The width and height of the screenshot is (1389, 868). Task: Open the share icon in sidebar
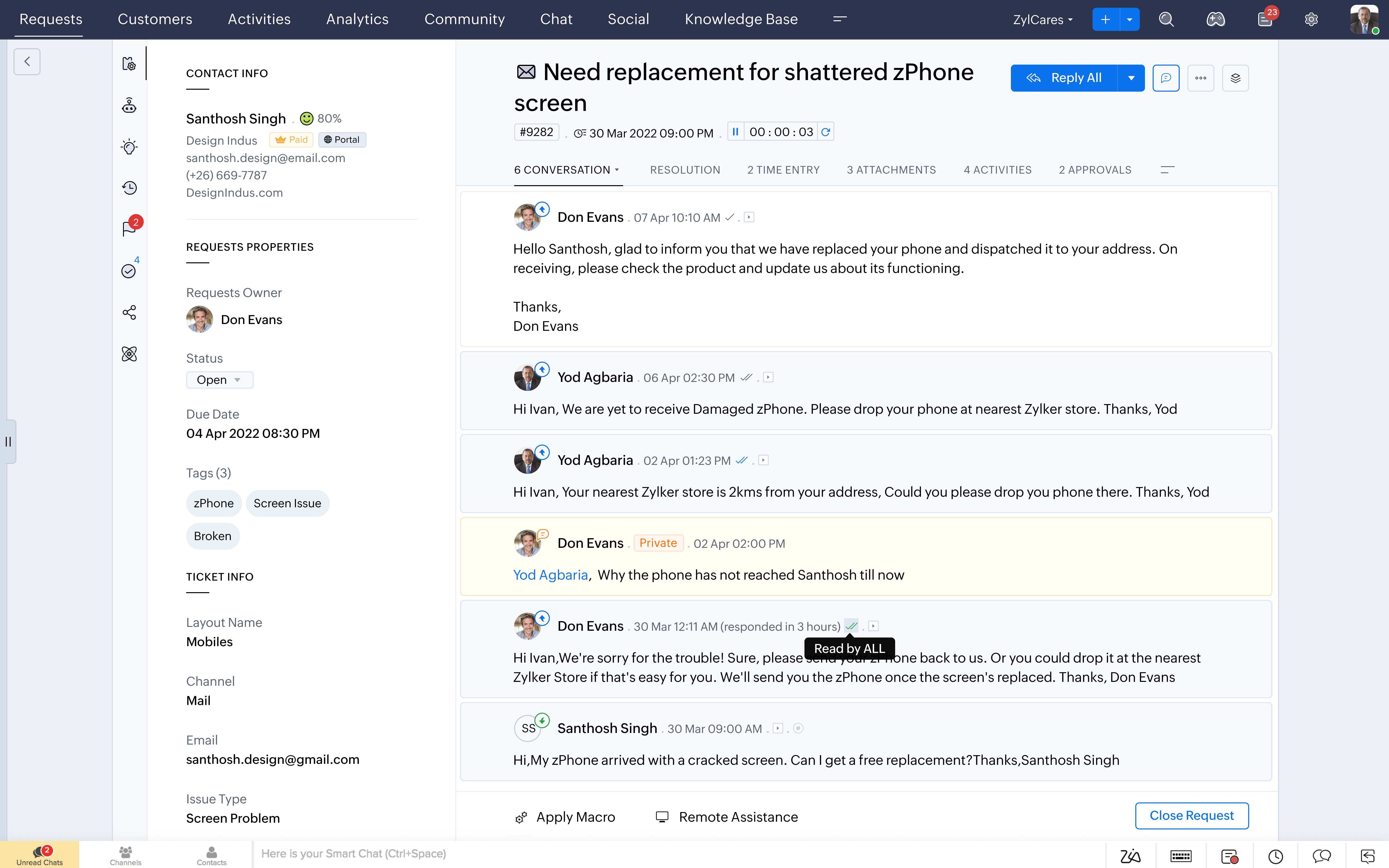(x=129, y=312)
